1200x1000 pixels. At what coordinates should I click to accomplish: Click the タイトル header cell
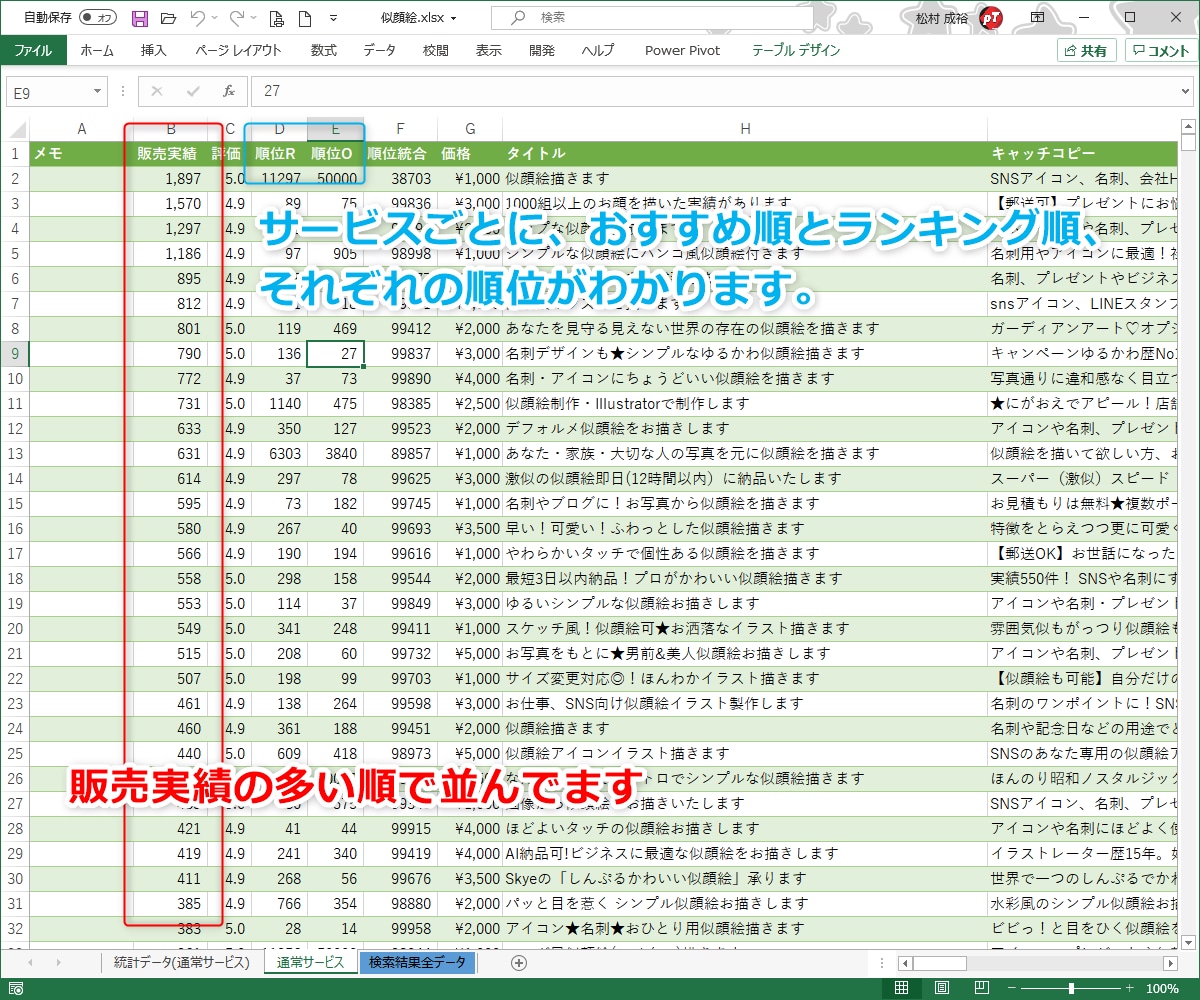745,154
